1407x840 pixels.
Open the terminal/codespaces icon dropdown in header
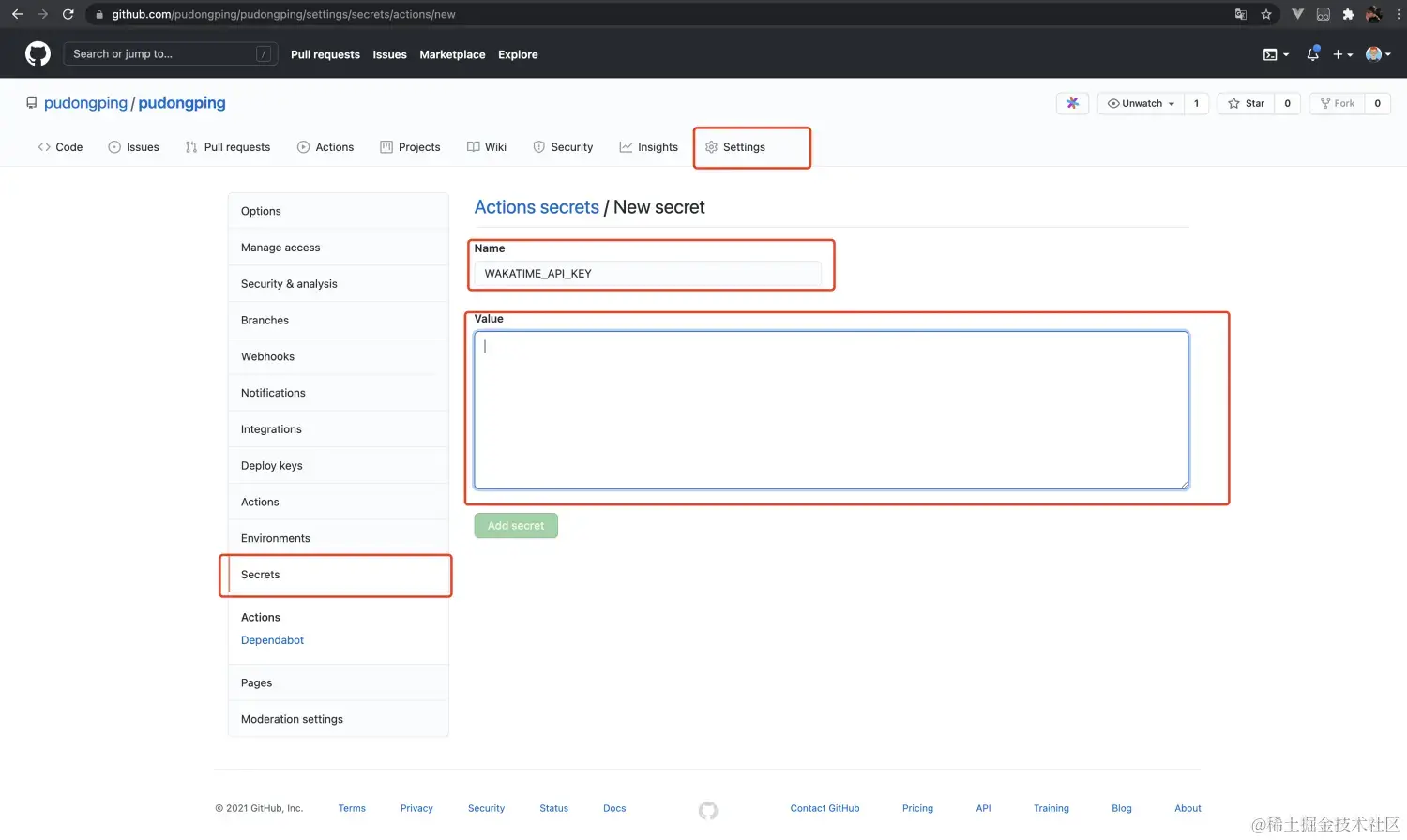[1276, 54]
